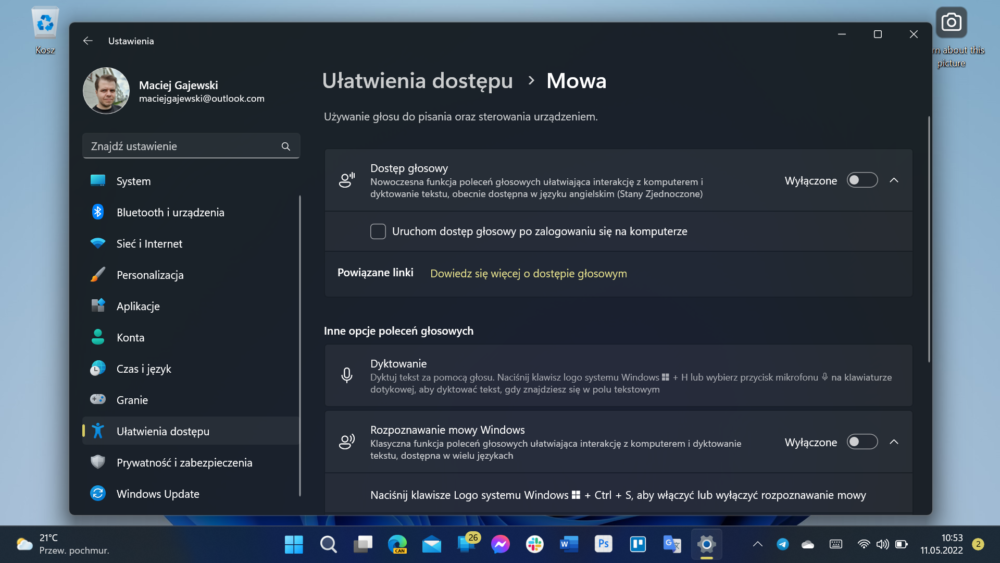
Task: Open Wi-Fi network settings in tray
Action: 864,545
